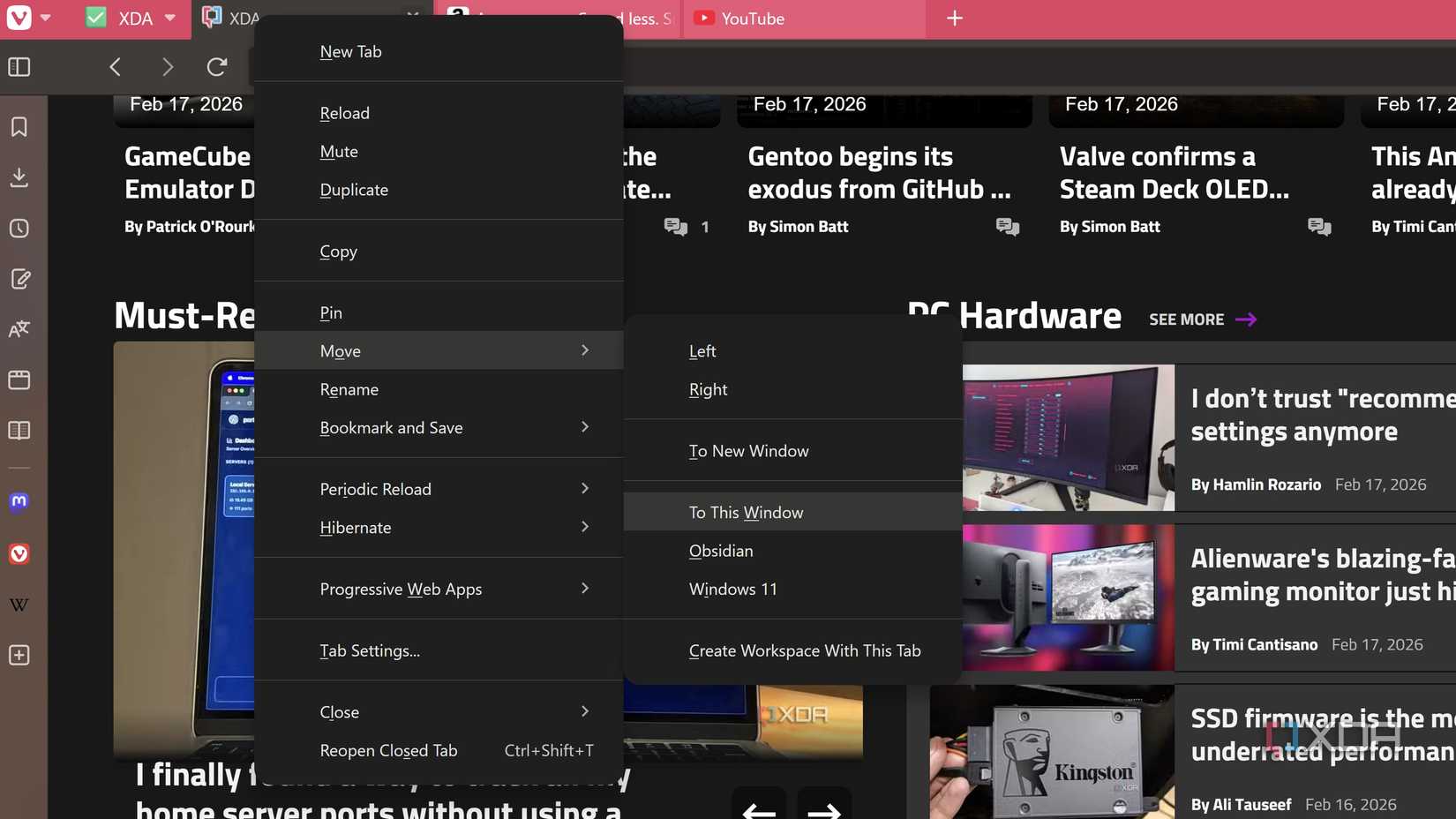Reload the current page icon

[217, 67]
